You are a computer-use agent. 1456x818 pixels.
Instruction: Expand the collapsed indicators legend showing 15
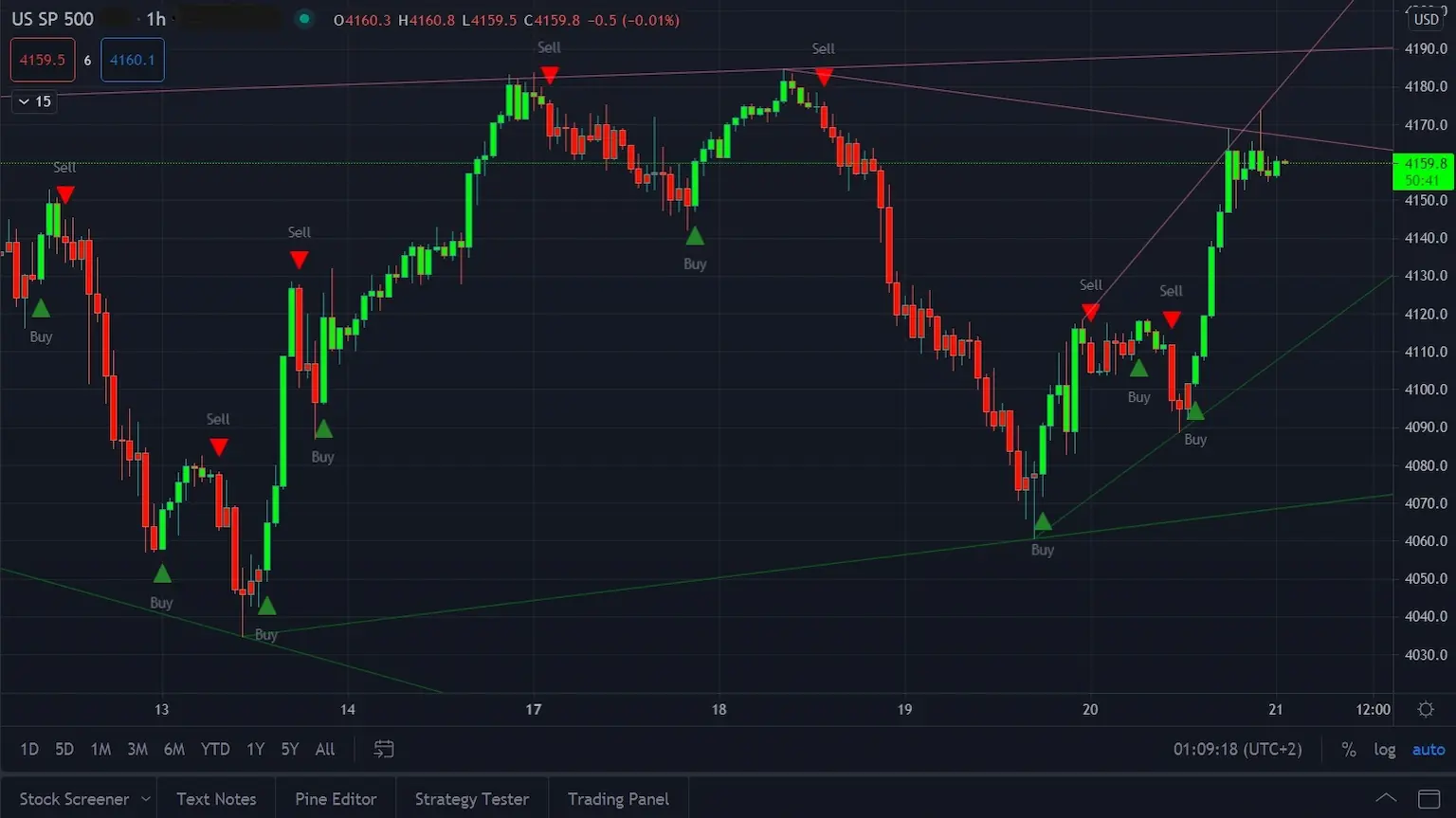point(34,101)
